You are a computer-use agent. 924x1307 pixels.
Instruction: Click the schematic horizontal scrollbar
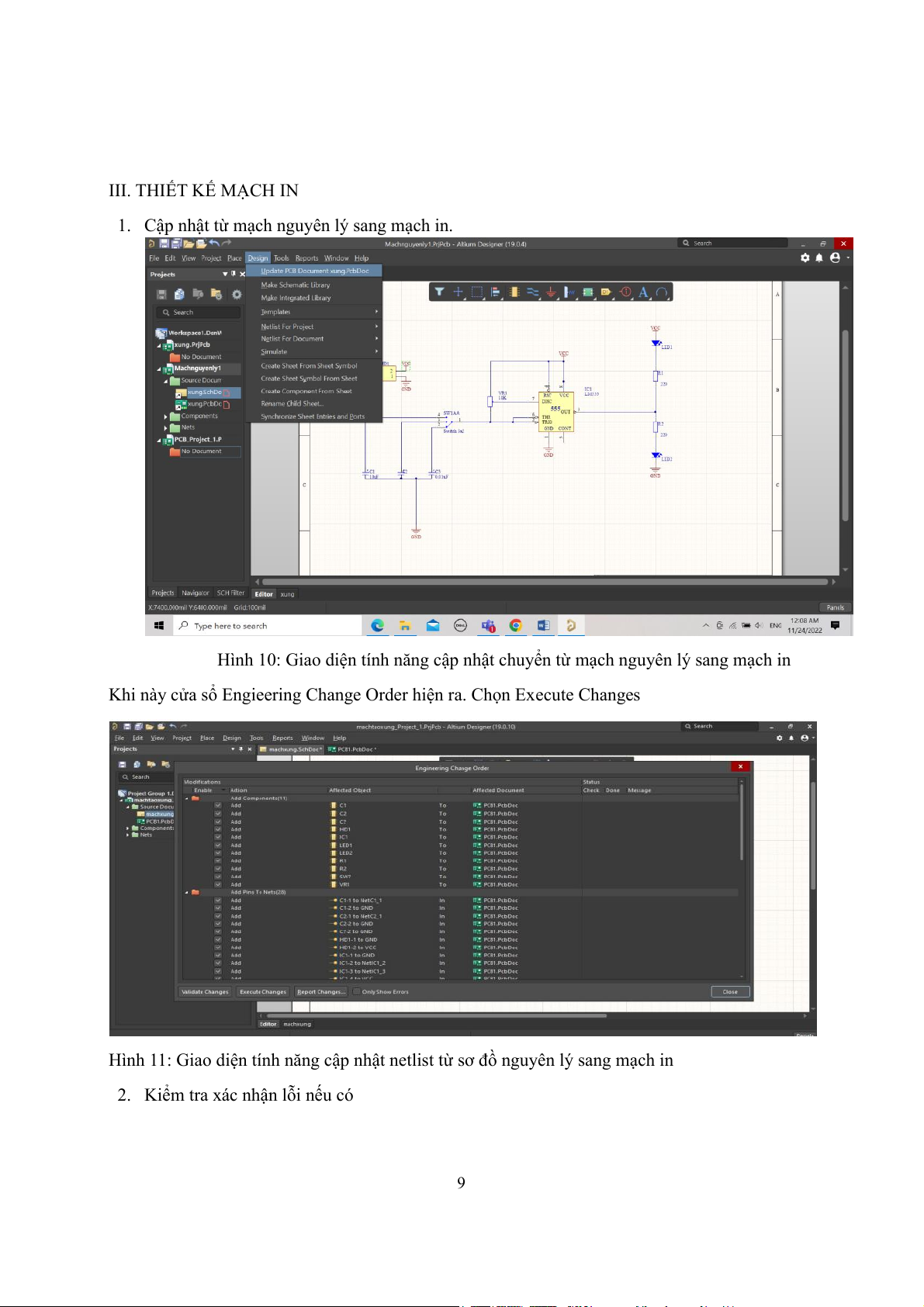[x=543, y=581]
